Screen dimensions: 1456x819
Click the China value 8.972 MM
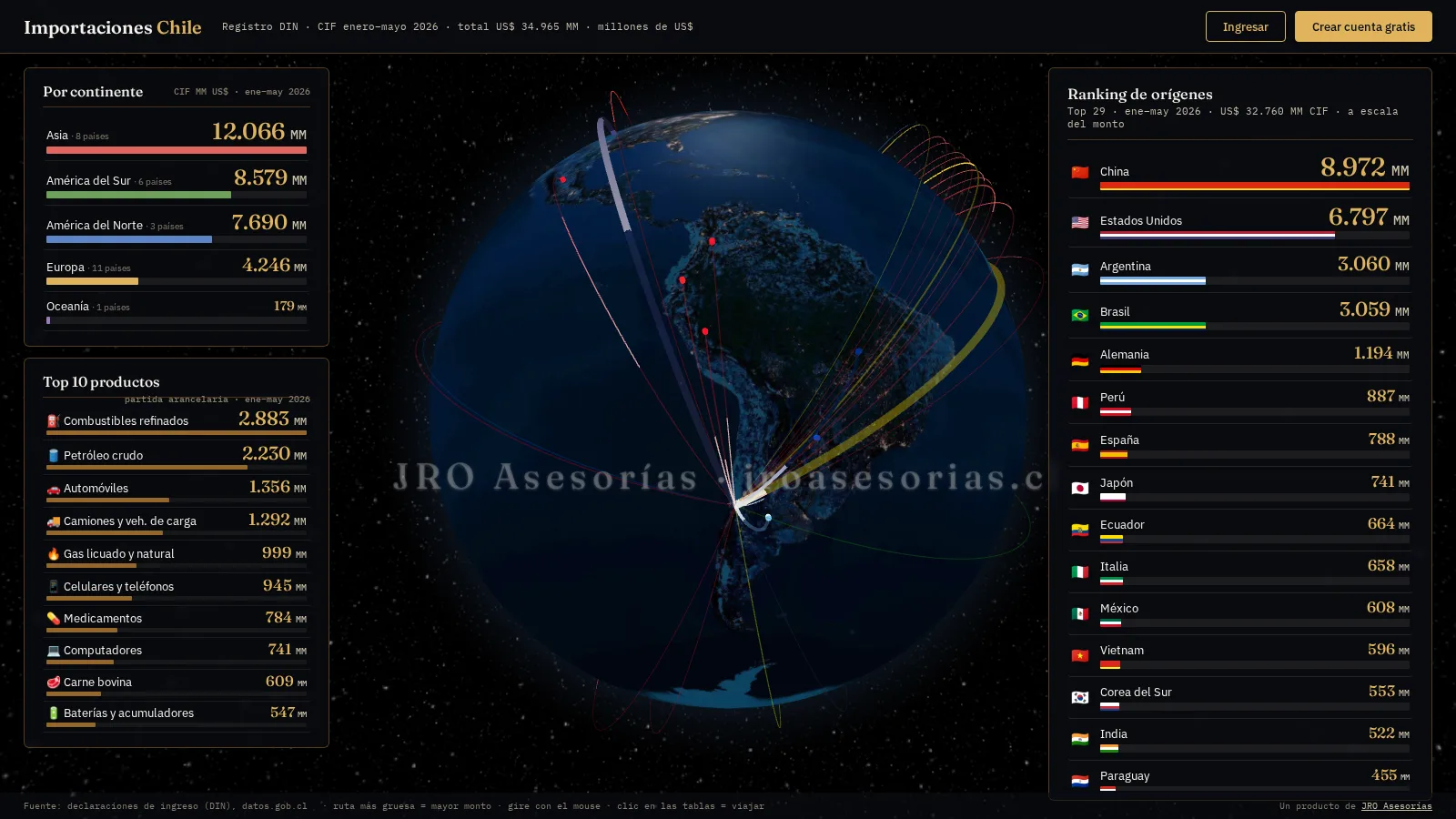(1364, 167)
